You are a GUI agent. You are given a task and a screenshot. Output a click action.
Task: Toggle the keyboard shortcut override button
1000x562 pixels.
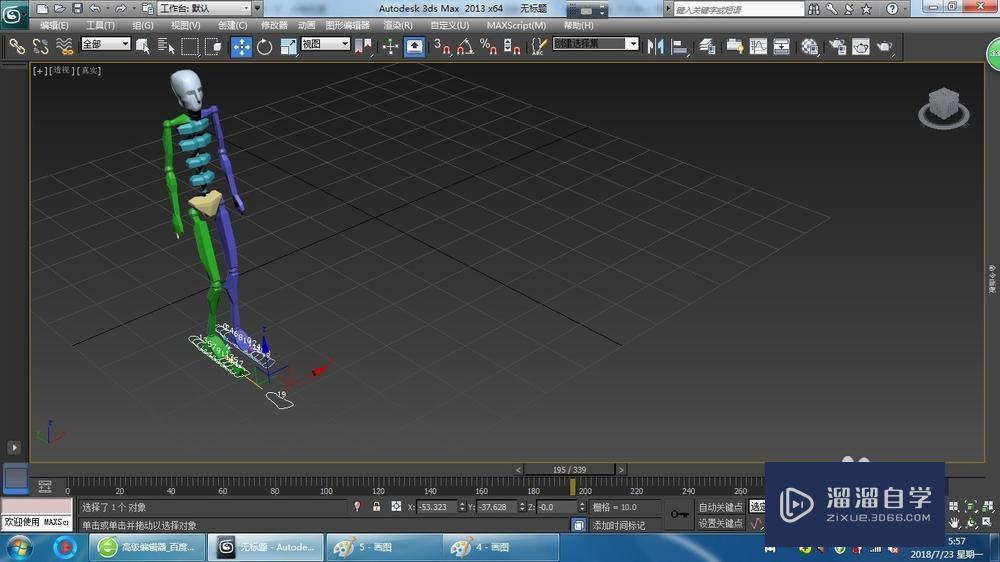tap(415, 47)
